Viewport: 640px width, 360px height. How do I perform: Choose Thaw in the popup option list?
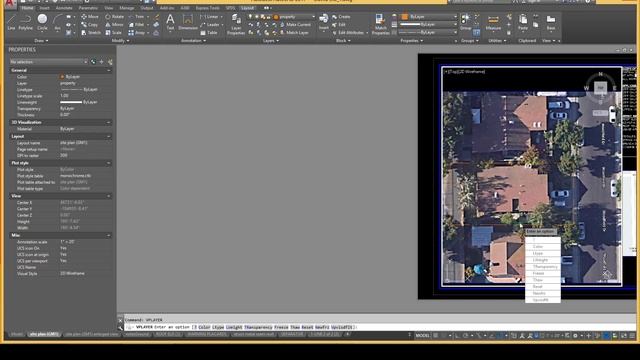542,280
